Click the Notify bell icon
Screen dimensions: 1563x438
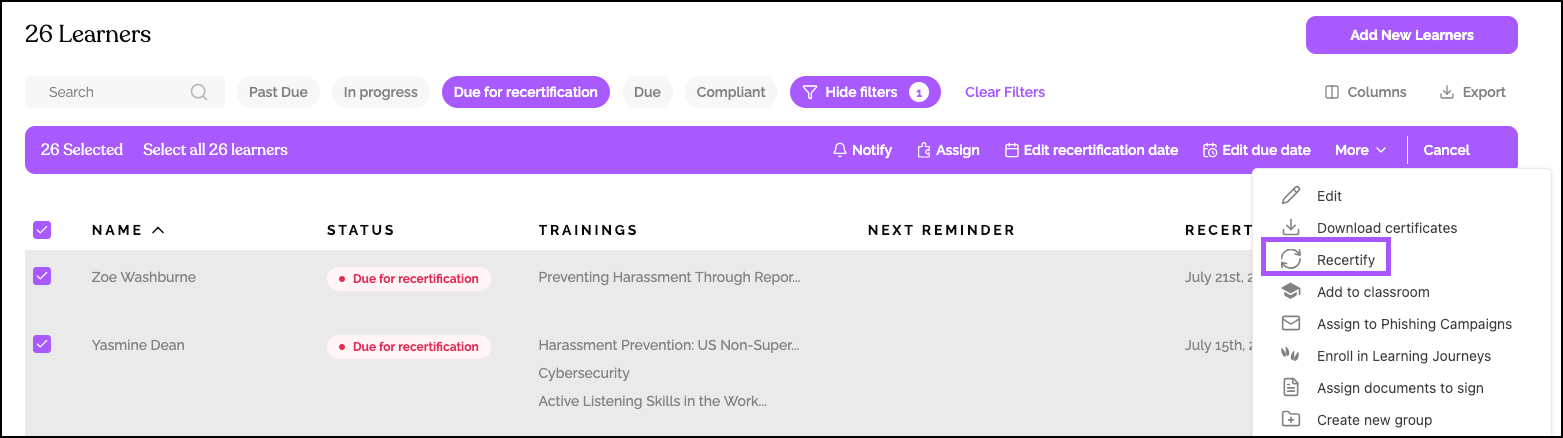(840, 150)
